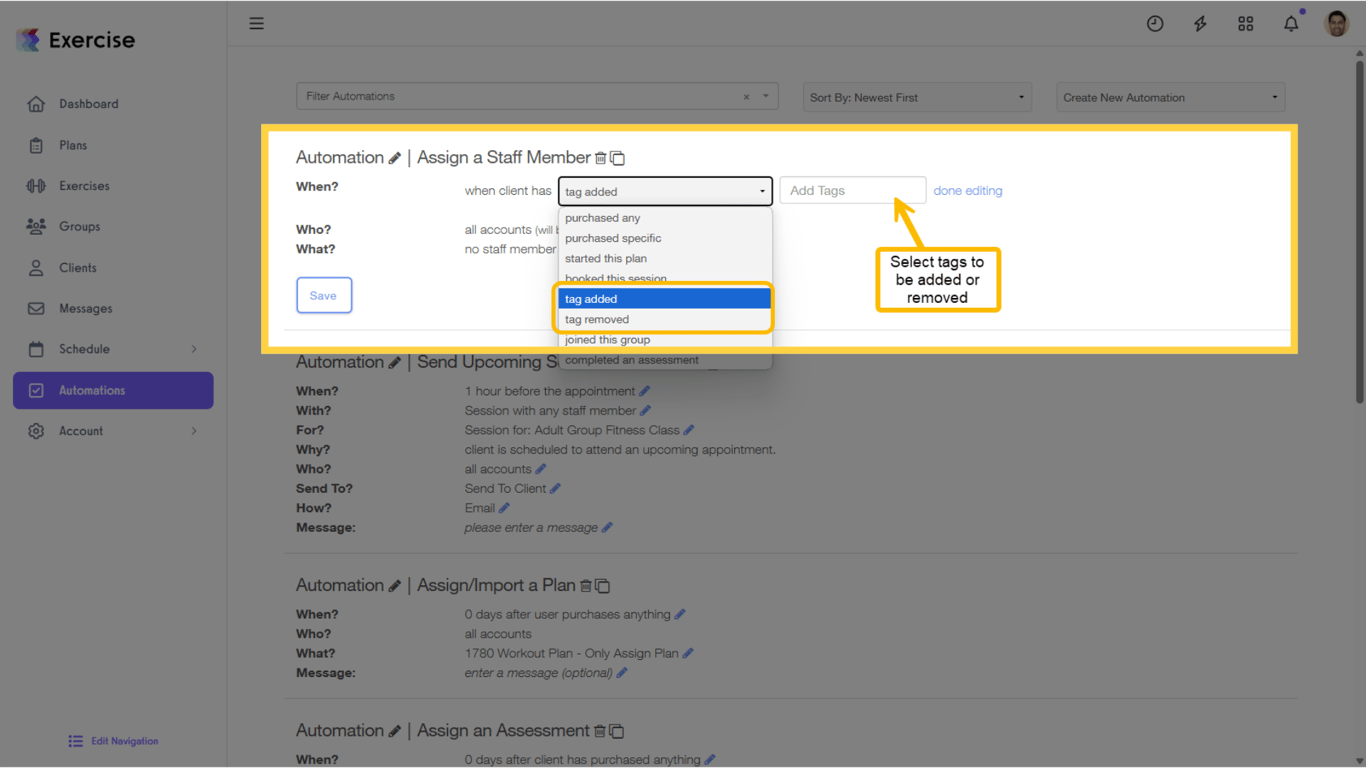Open notifications via the bell icon
This screenshot has height=768, width=1366.
click(1290, 22)
